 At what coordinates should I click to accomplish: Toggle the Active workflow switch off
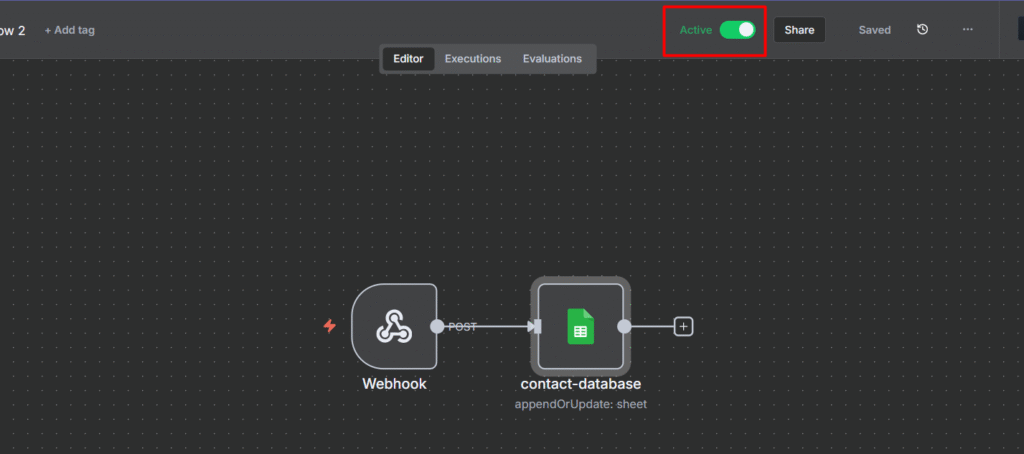point(737,30)
